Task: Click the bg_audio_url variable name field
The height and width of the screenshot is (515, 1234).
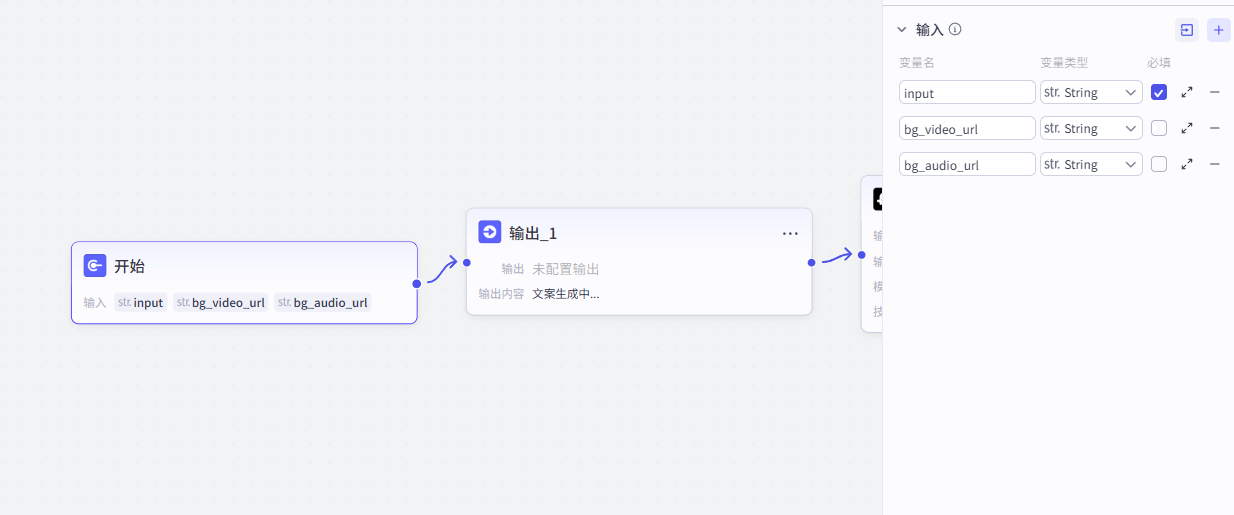Action: tap(967, 164)
